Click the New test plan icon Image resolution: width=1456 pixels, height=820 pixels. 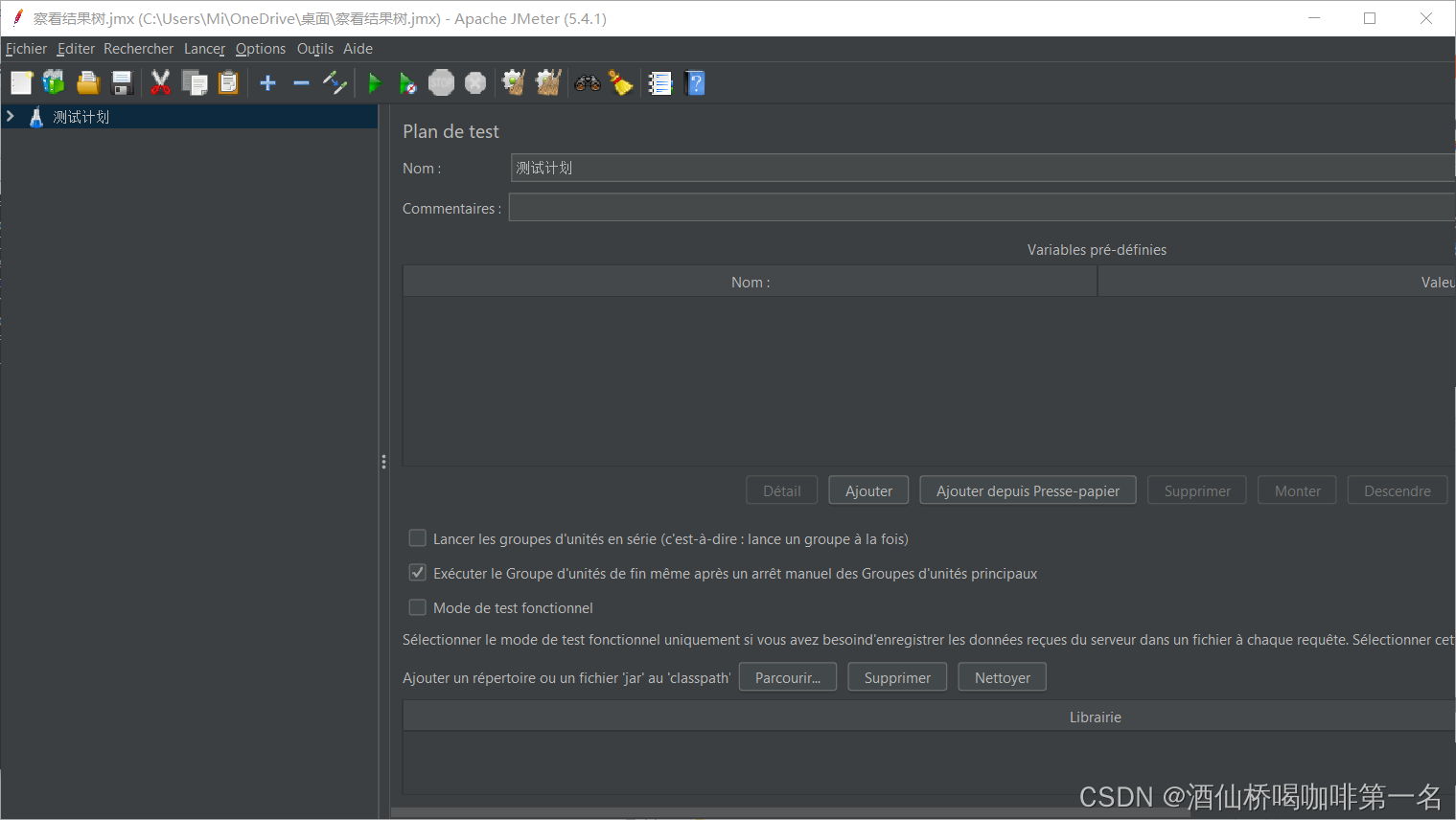(x=21, y=83)
